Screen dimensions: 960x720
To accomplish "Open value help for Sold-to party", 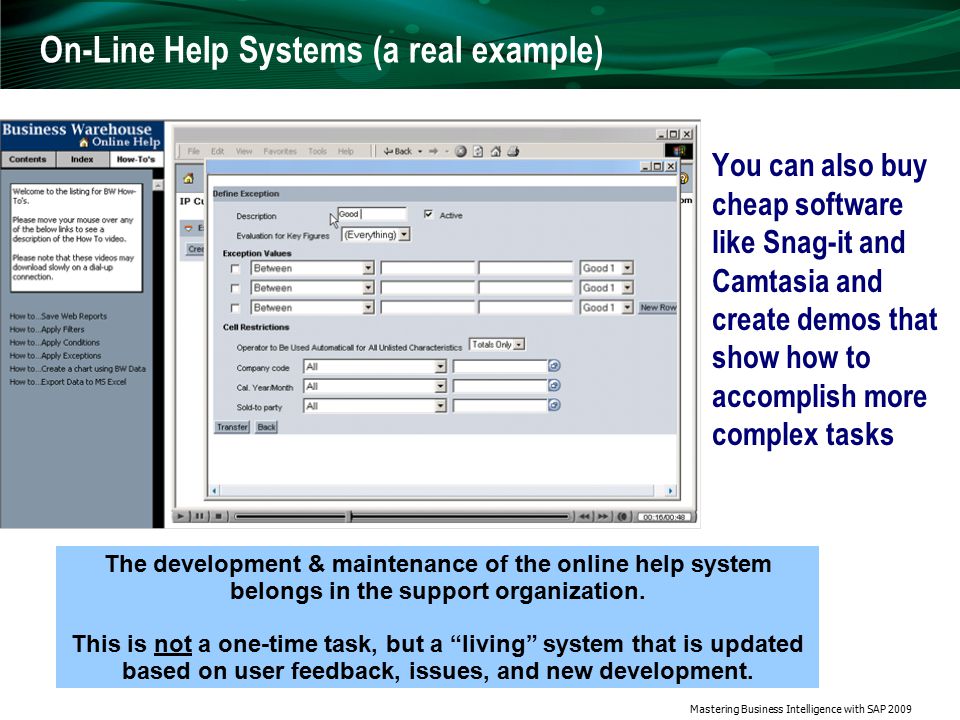I will coord(554,405).
